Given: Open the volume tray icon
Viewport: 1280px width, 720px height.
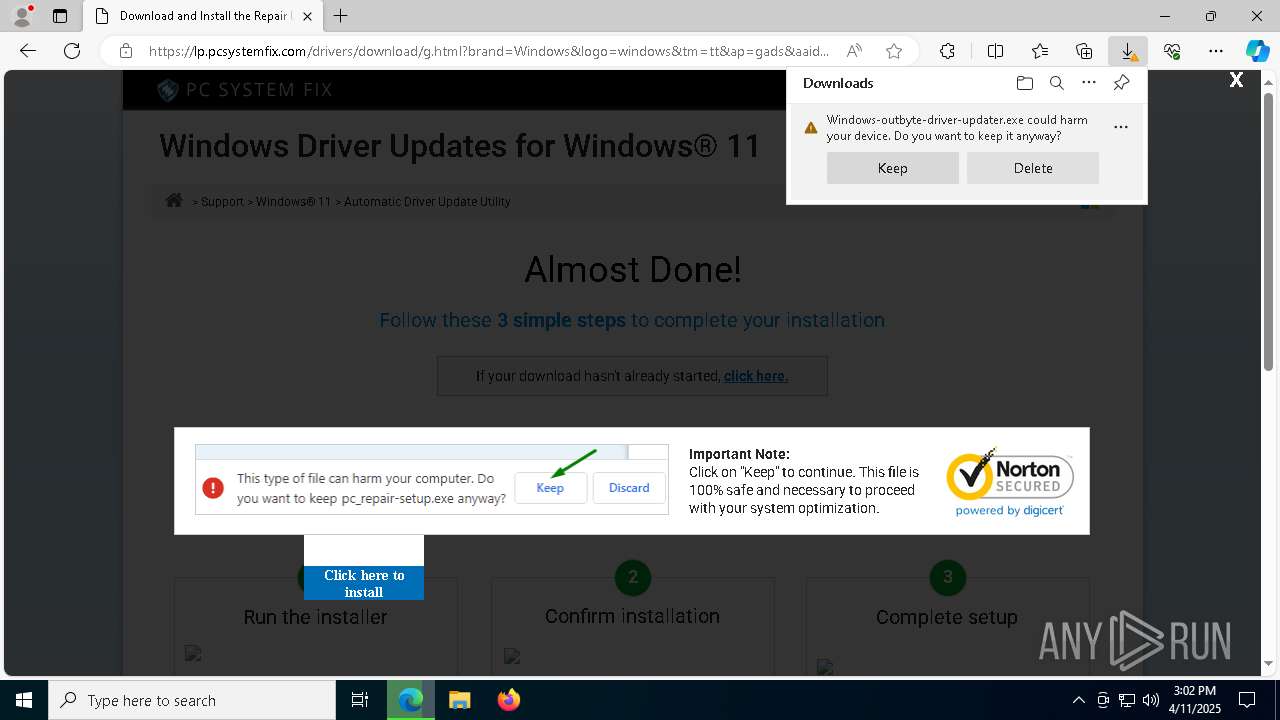Looking at the screenshot, I should click(x=1151, y=700).
